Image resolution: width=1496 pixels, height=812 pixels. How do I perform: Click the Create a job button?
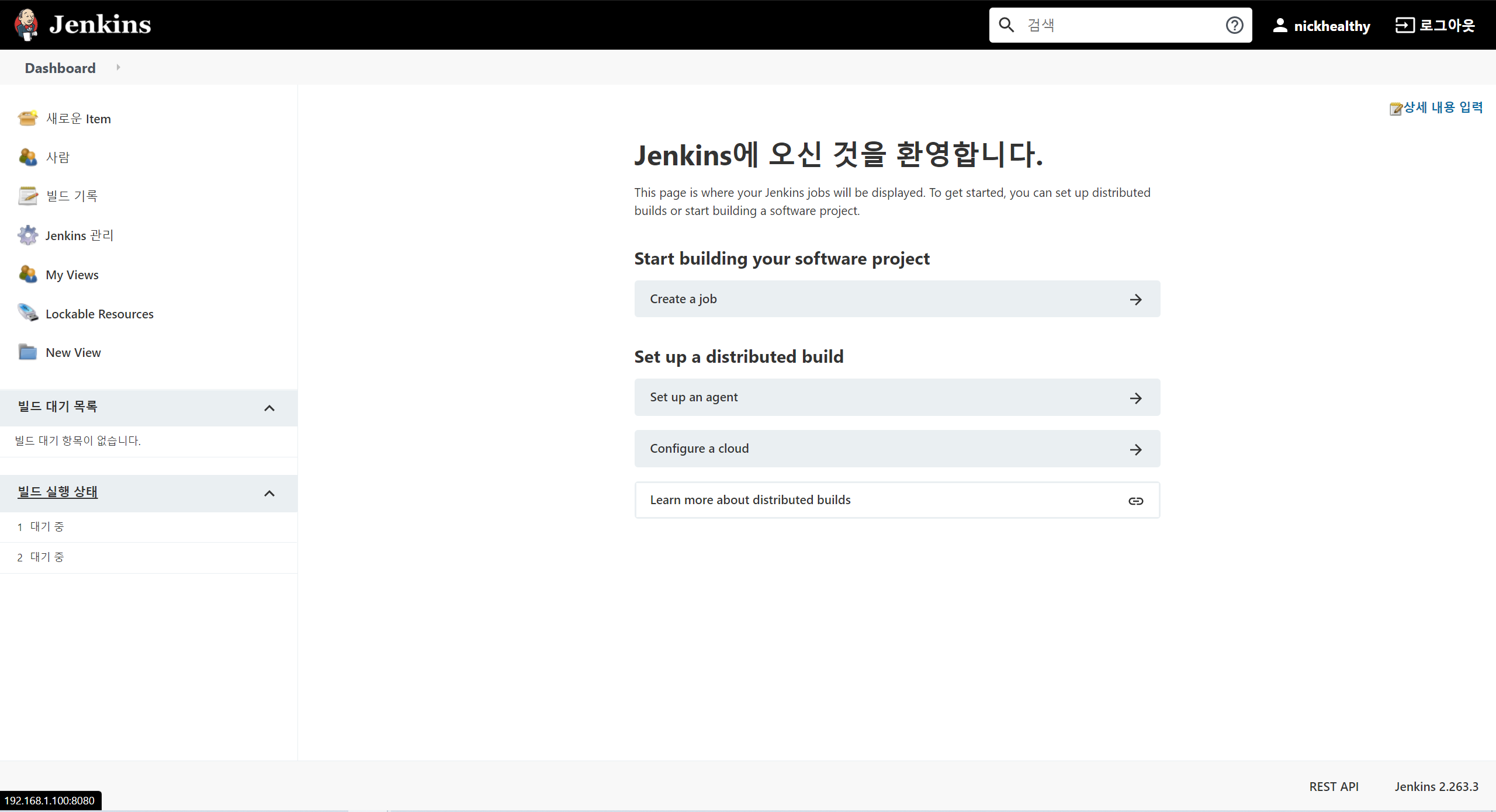(897, 299)
